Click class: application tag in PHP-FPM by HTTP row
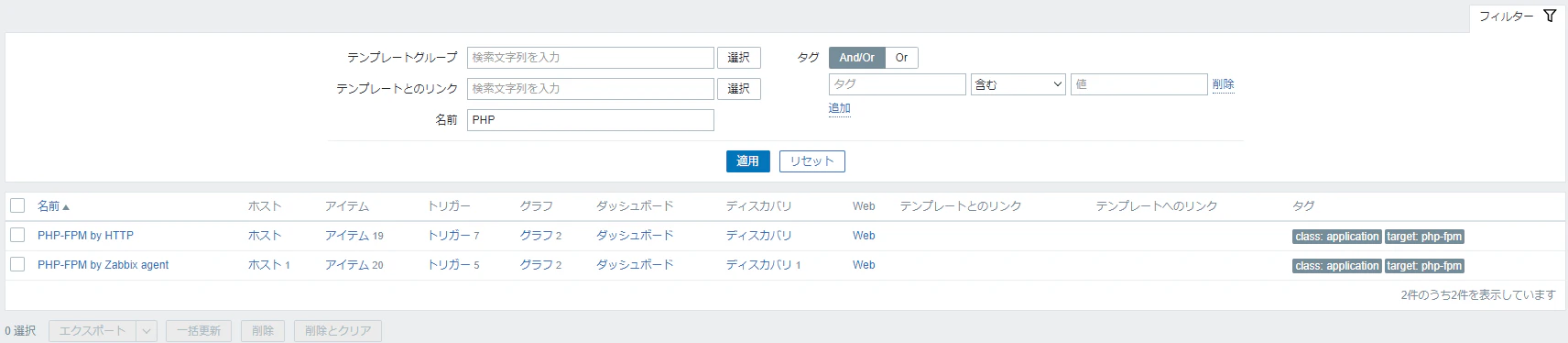 [x=1336, y=237]
